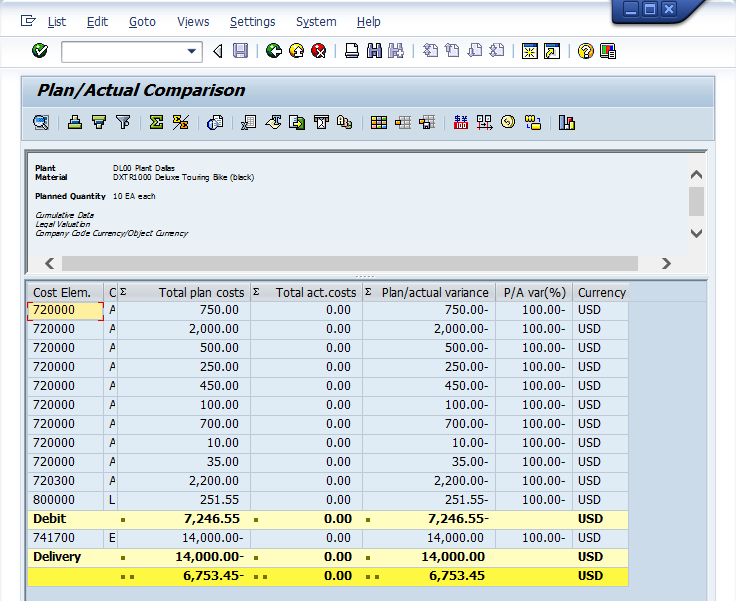Click the command input field
Image resolution: width=736 pixels, height=601 pixels.
[x=123, y=51]
